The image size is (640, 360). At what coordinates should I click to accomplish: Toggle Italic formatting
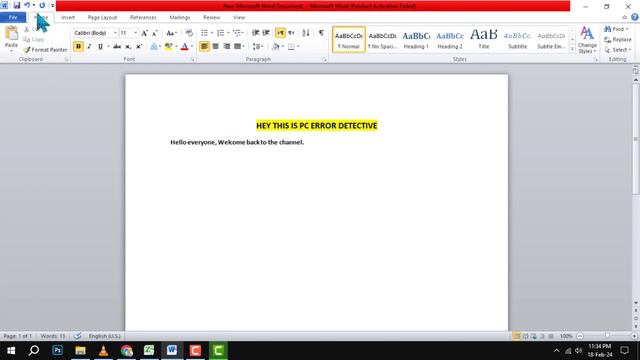89,47
